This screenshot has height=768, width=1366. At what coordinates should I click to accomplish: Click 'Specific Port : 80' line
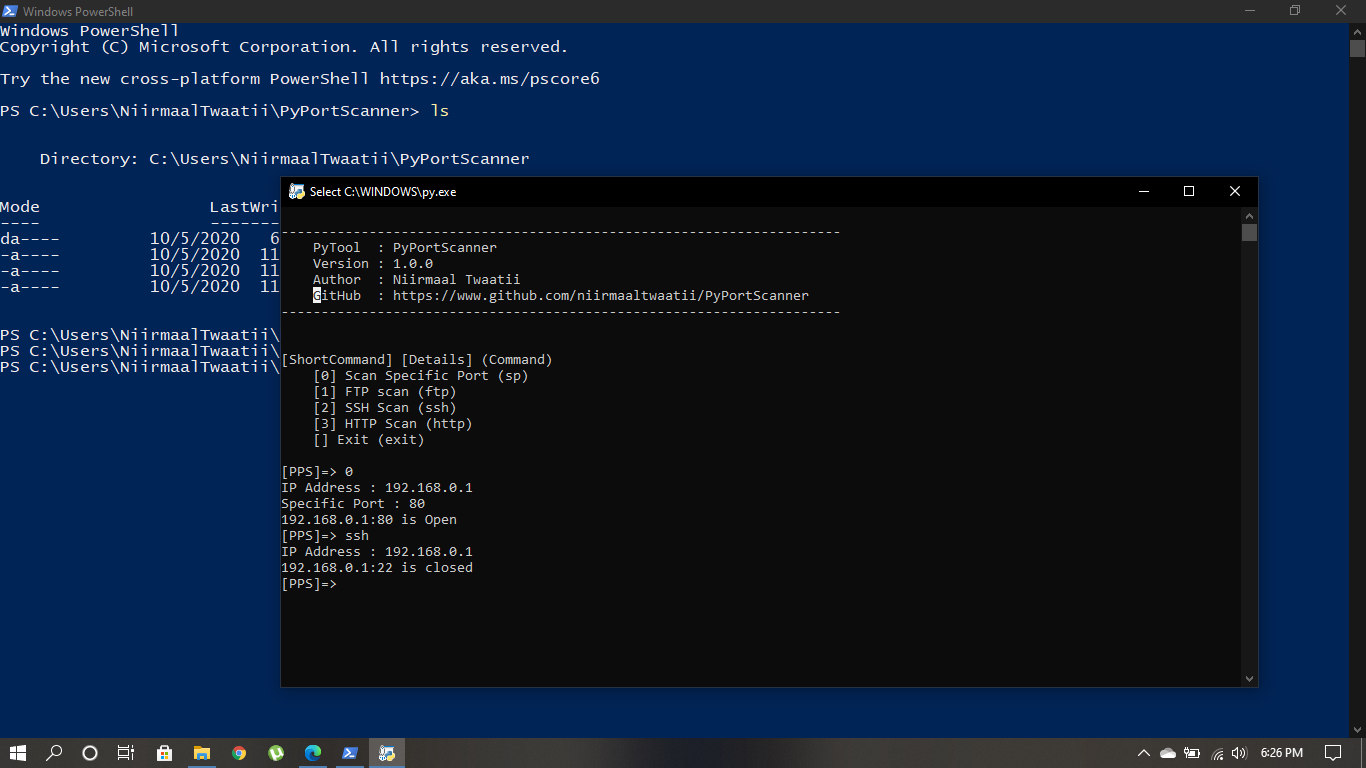pos(353,503)
